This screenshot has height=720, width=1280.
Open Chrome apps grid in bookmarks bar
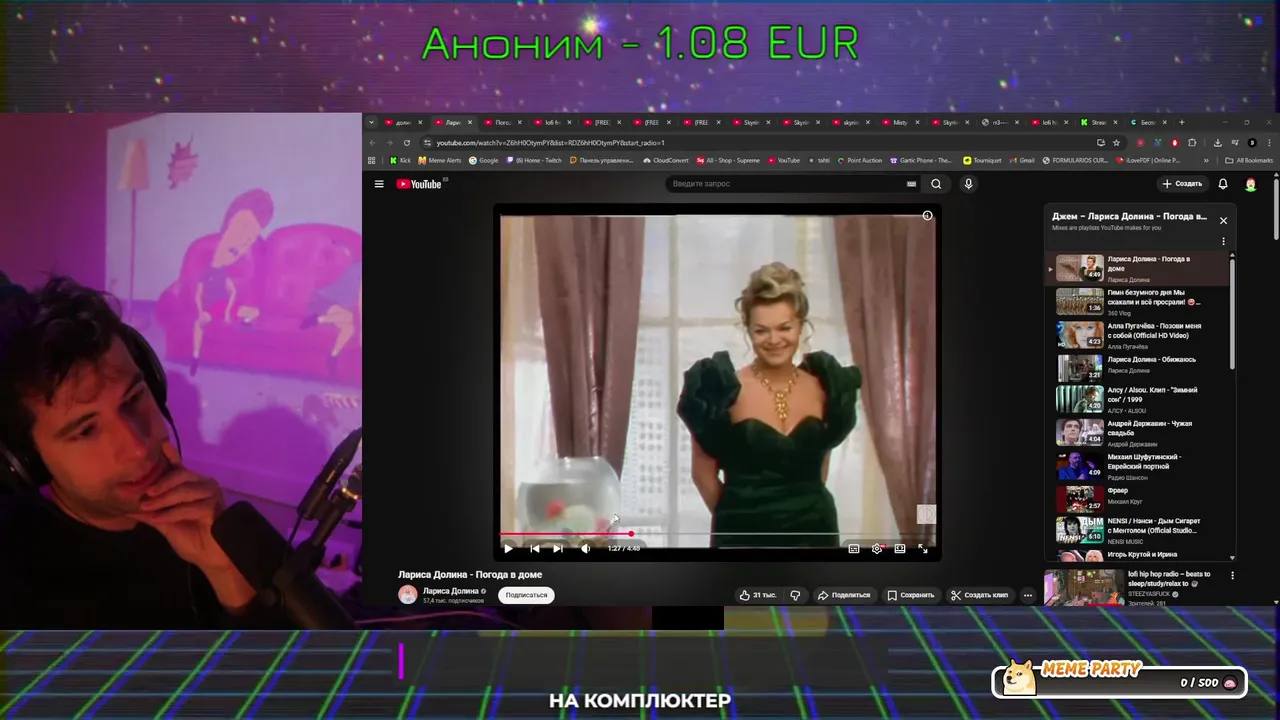tap(372, 160)
